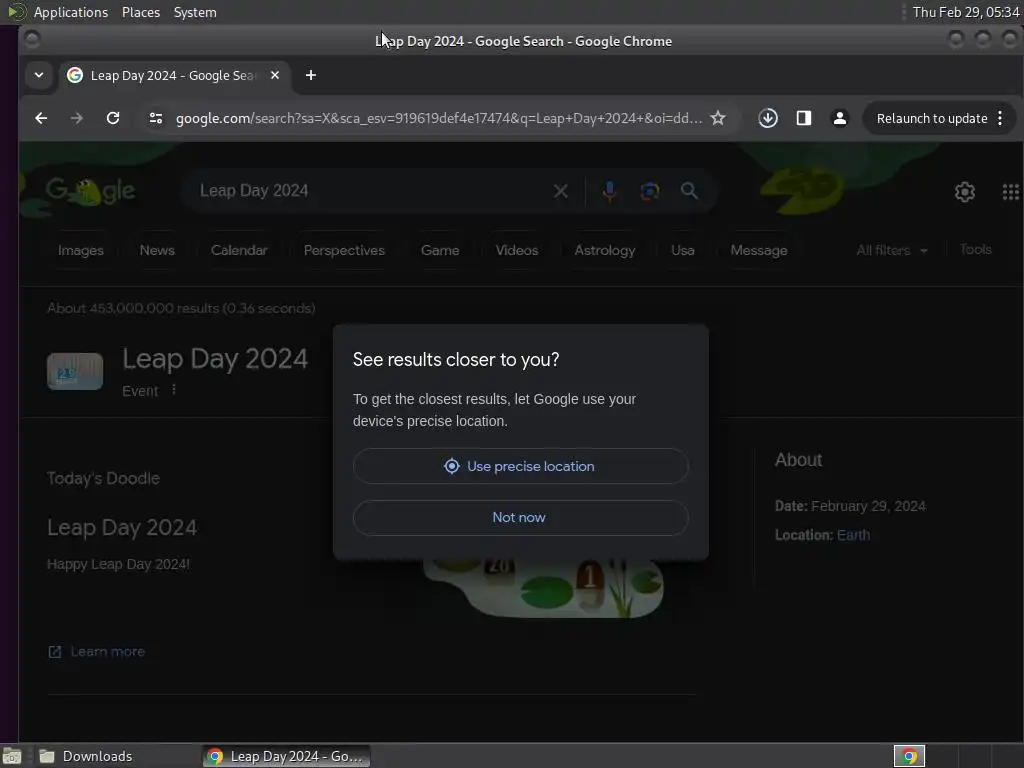Open site information icon in address bar
The width and height of the screenshot is (1024, 768).
[x=155, y=118]
